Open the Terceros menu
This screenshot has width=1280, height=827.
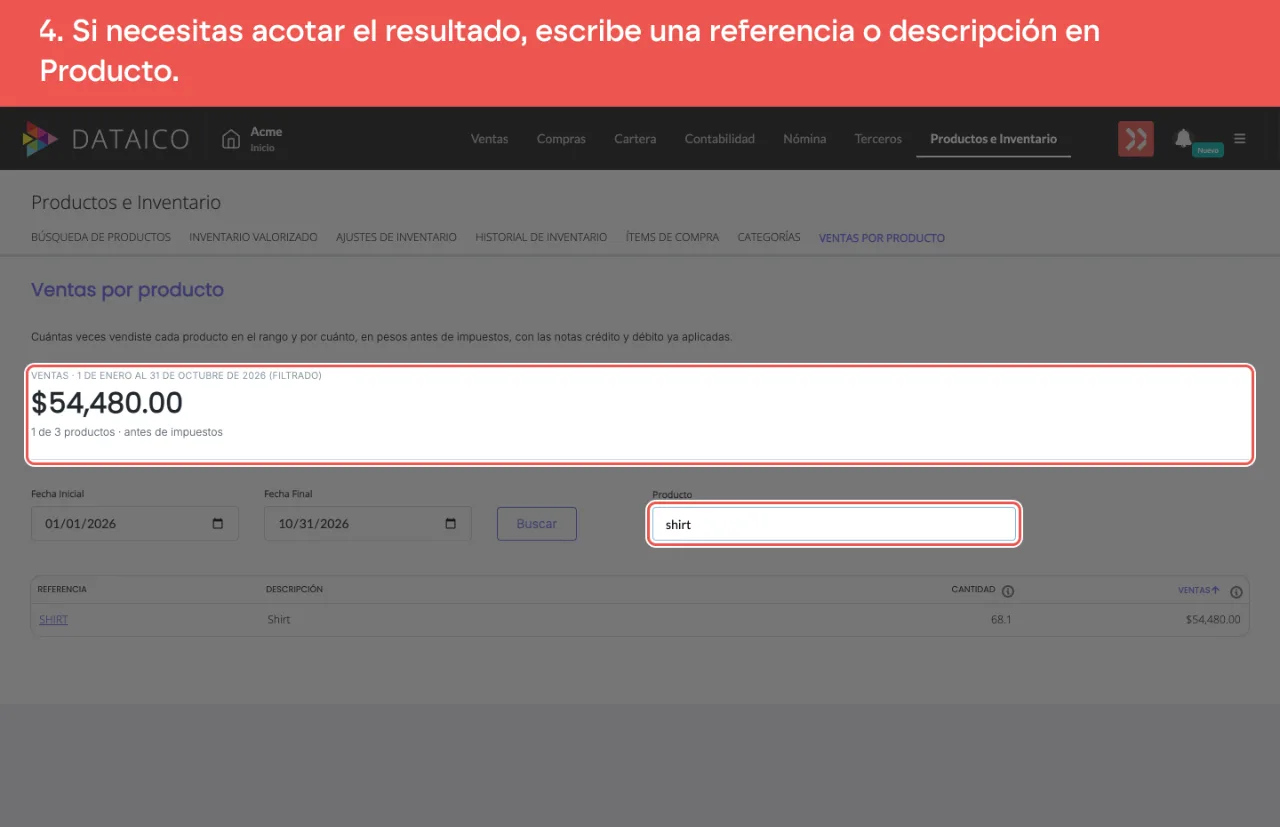point(878,139)
